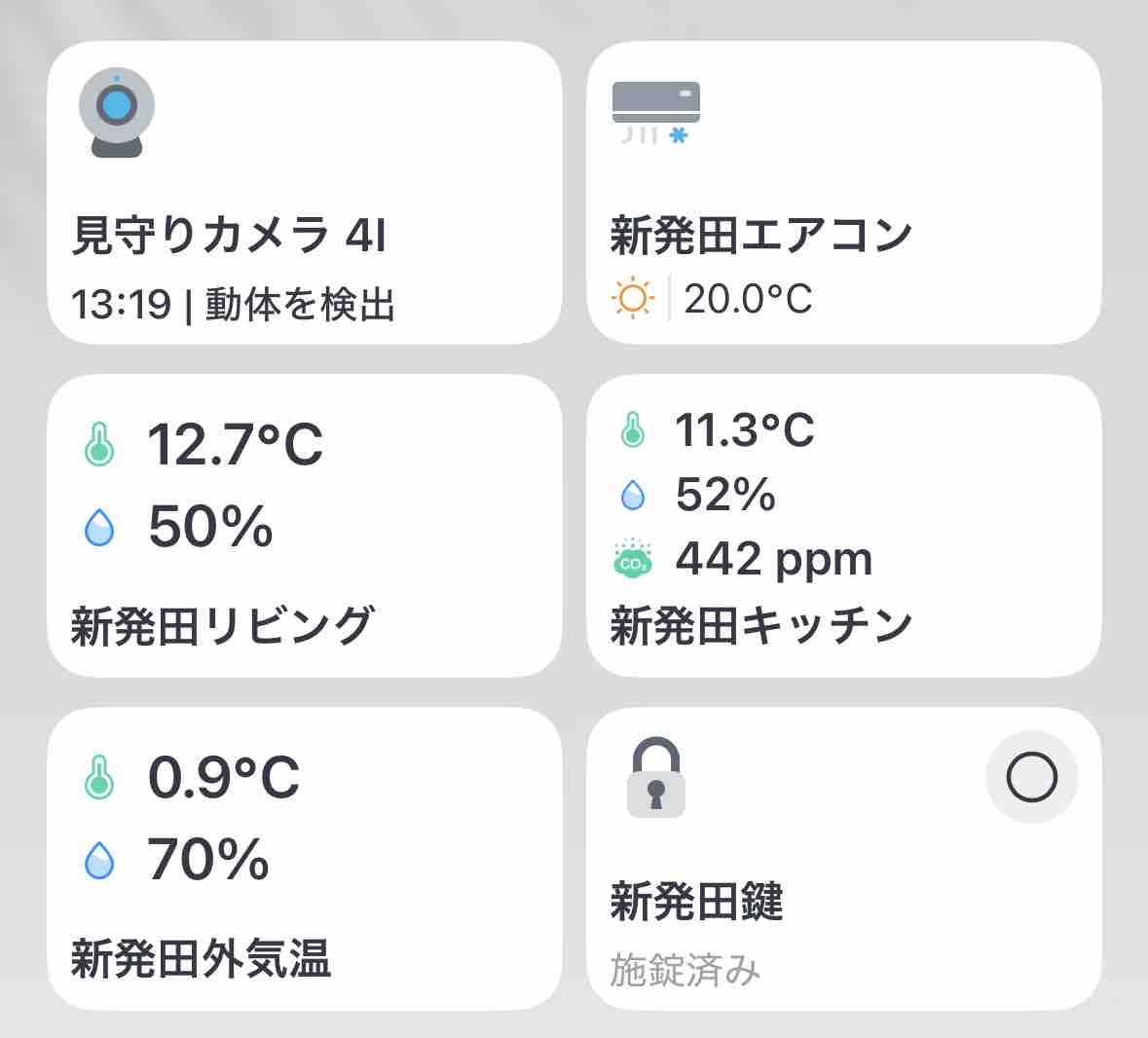Click the 442 ppm CO2 reading
The image size is (1148, 1038).
(774, 560)
